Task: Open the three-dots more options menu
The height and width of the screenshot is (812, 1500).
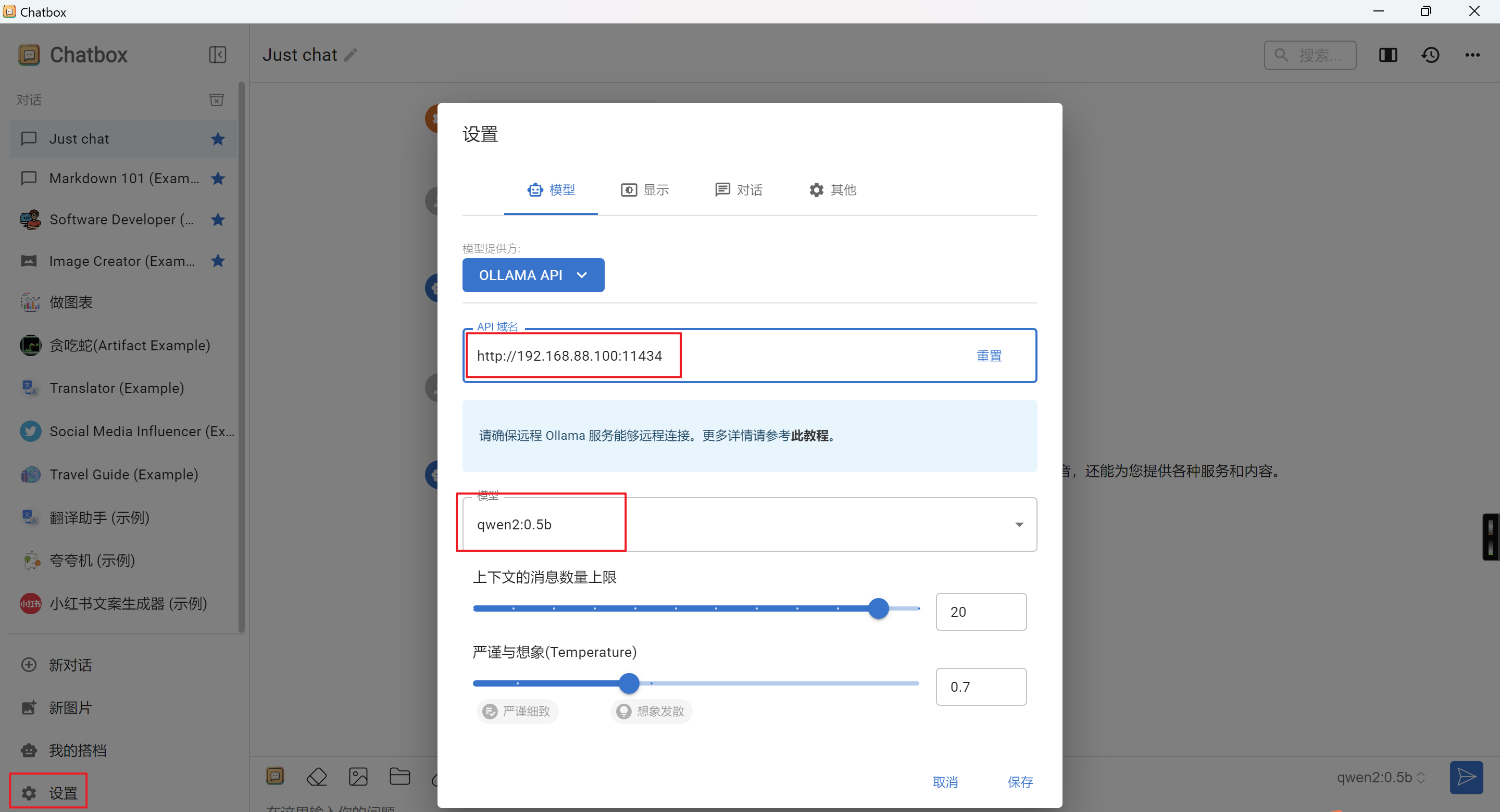Action: click(x=1472, y=55)
